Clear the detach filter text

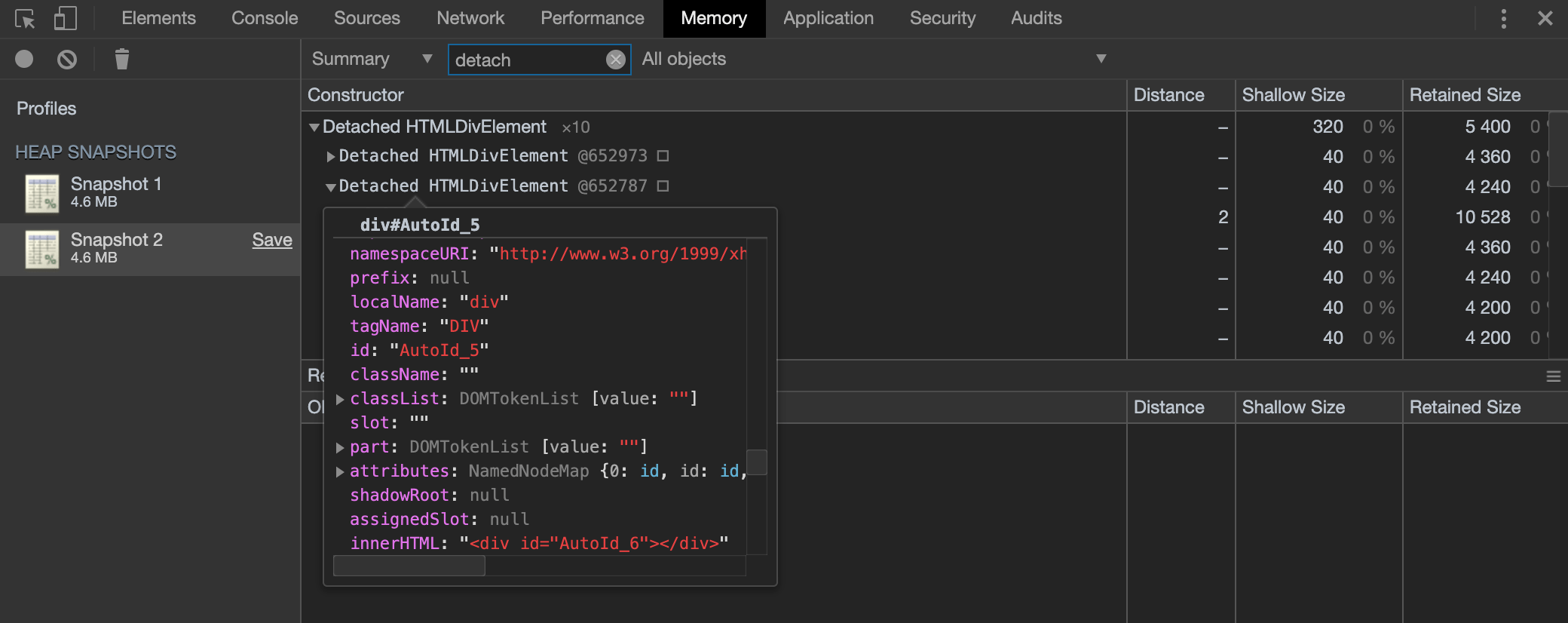pyautogui.click(x=616, y=60)
